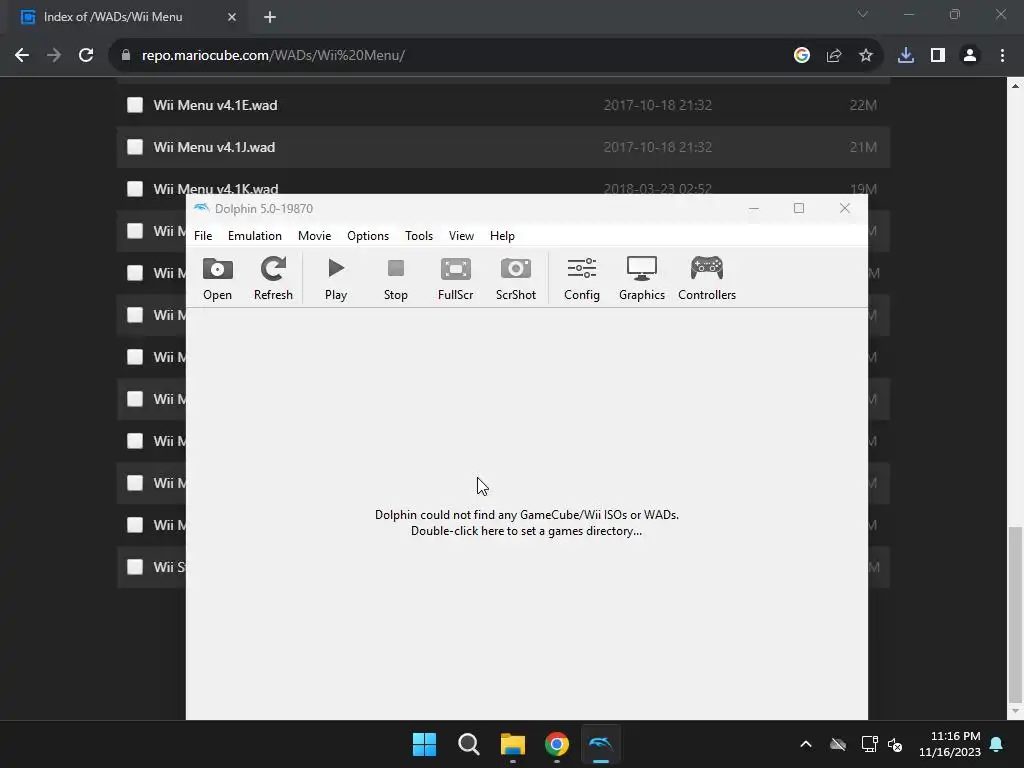1024x768 pixels.
Task: Click the Chrome address bar URL
Action: point(273,56)
